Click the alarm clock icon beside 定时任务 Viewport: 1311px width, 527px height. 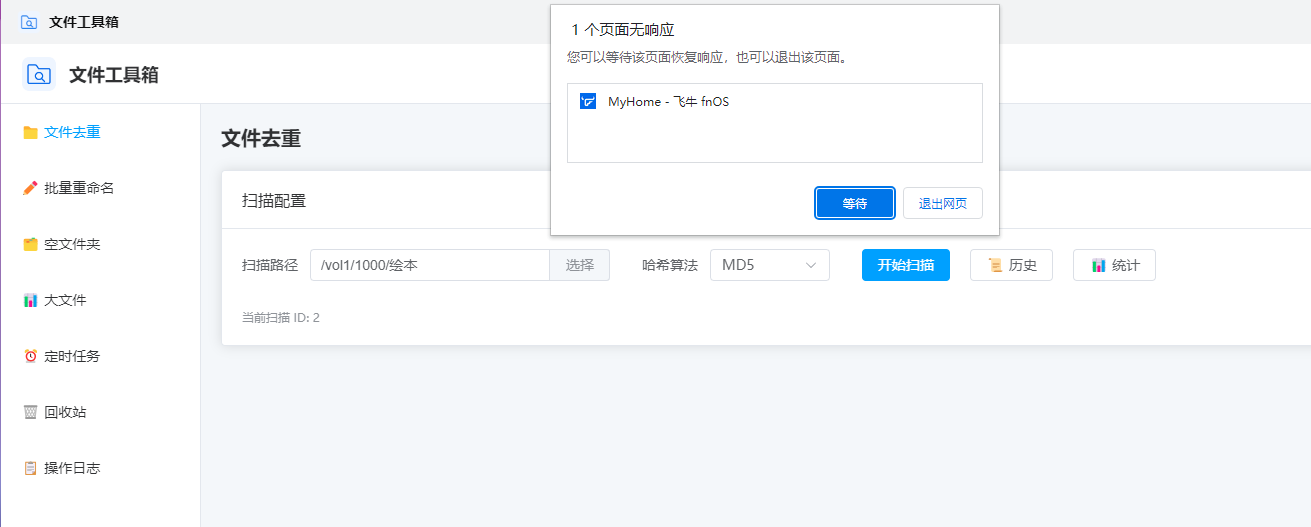point(30,356)
